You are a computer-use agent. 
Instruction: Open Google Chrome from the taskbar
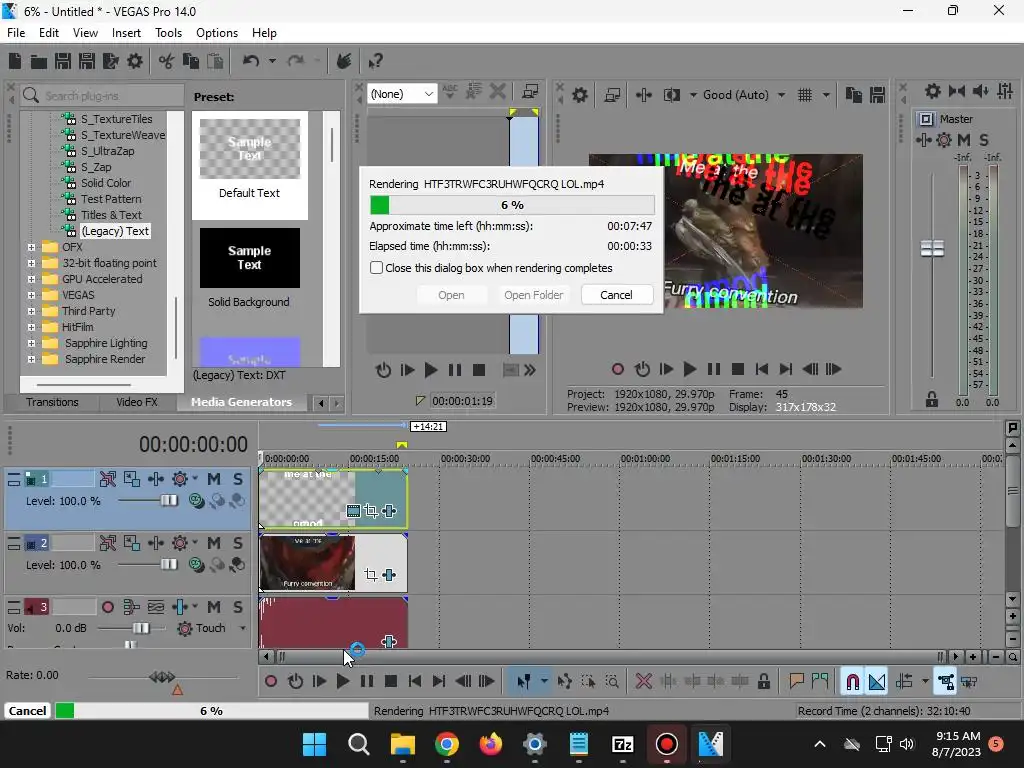pyautogui.click(x=447, y=744)
